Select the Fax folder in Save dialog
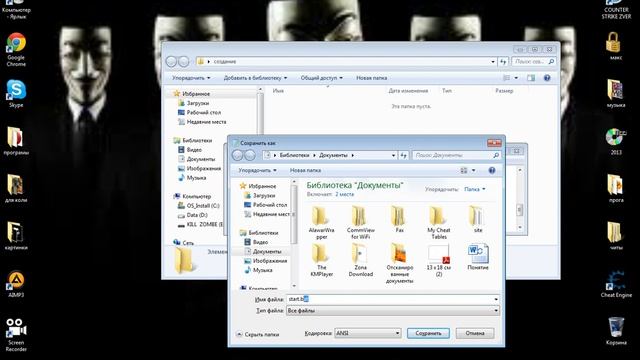The image size is (640, 360). (399, 219)
